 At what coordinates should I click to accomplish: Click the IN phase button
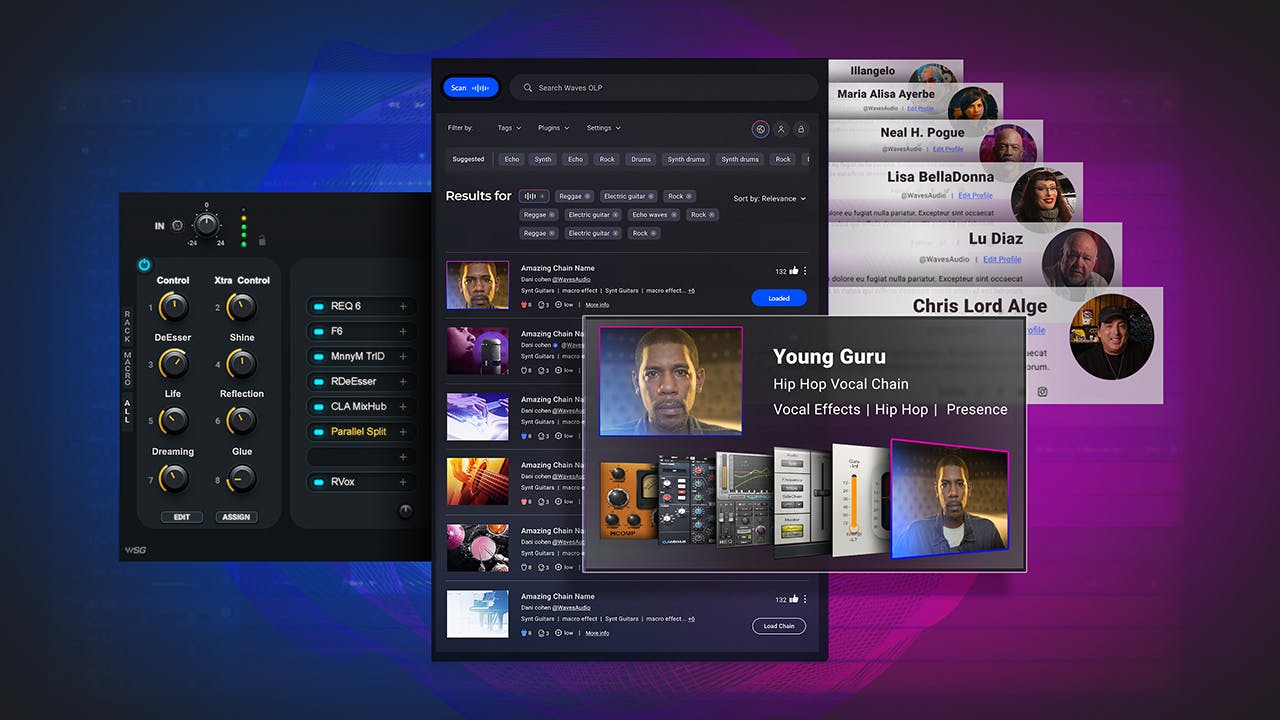point(177,226)
